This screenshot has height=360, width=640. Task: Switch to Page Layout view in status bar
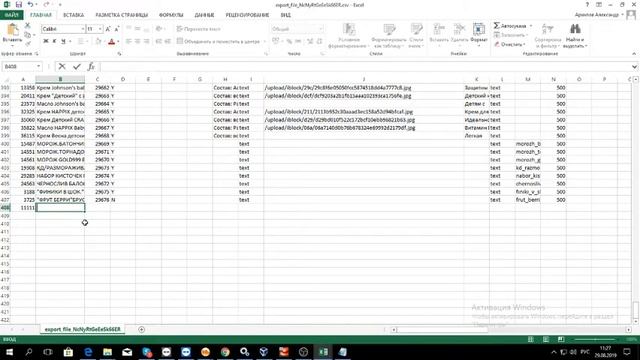click(546, 339)
